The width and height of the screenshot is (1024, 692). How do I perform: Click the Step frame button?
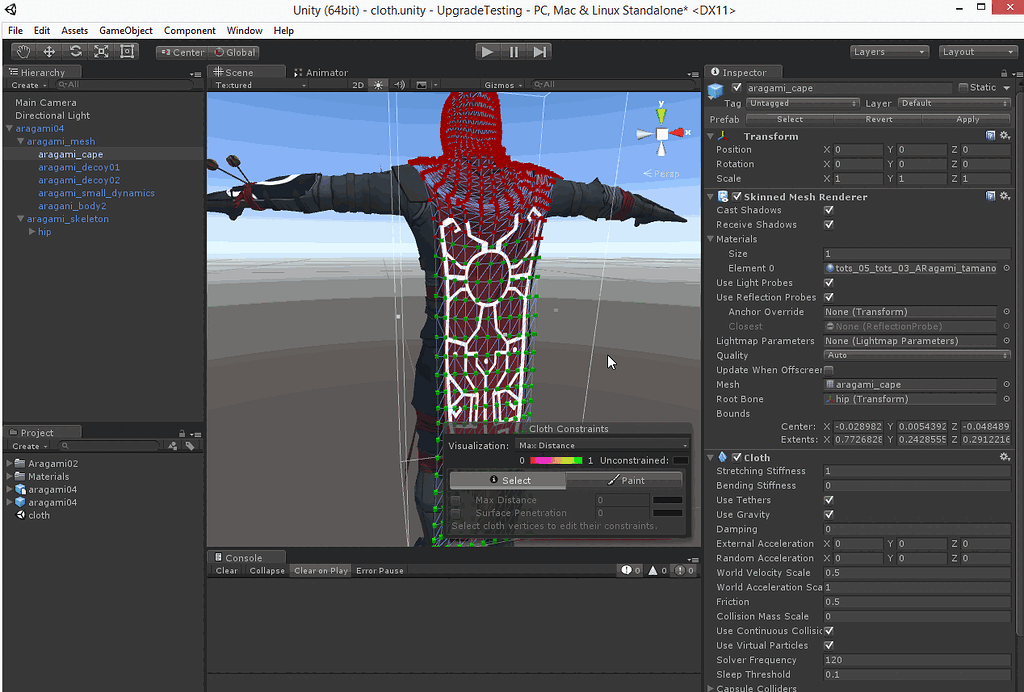tap(540, 52)
